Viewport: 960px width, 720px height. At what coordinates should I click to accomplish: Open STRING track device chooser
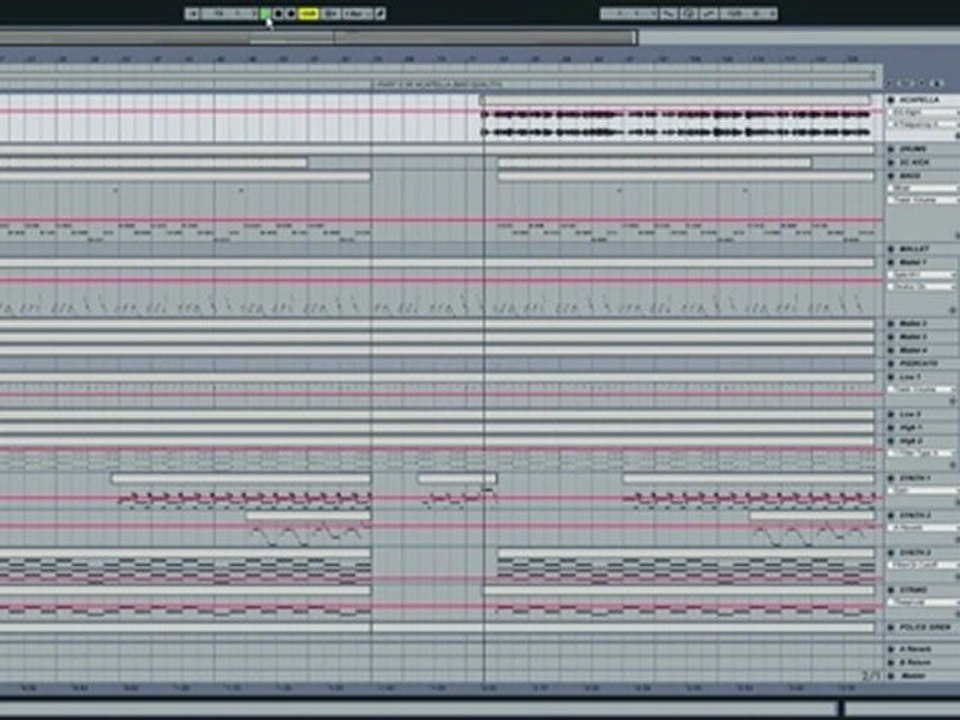coord(923,602)
